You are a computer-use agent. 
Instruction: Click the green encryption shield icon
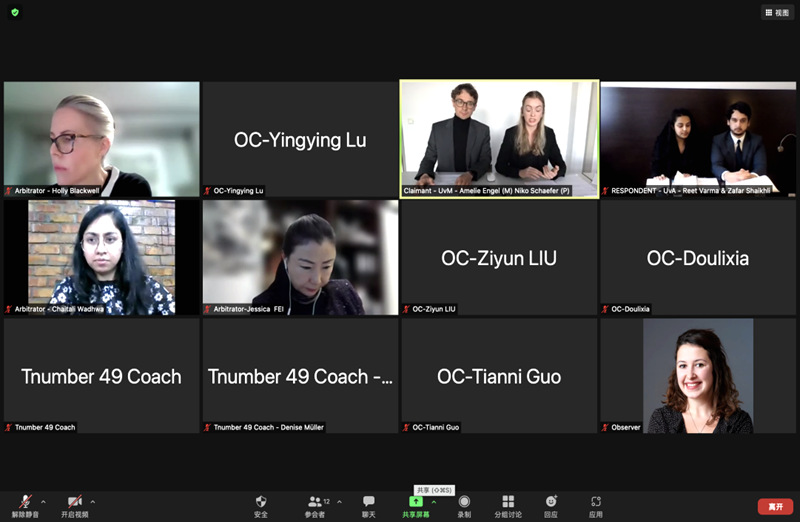[15, 13]
